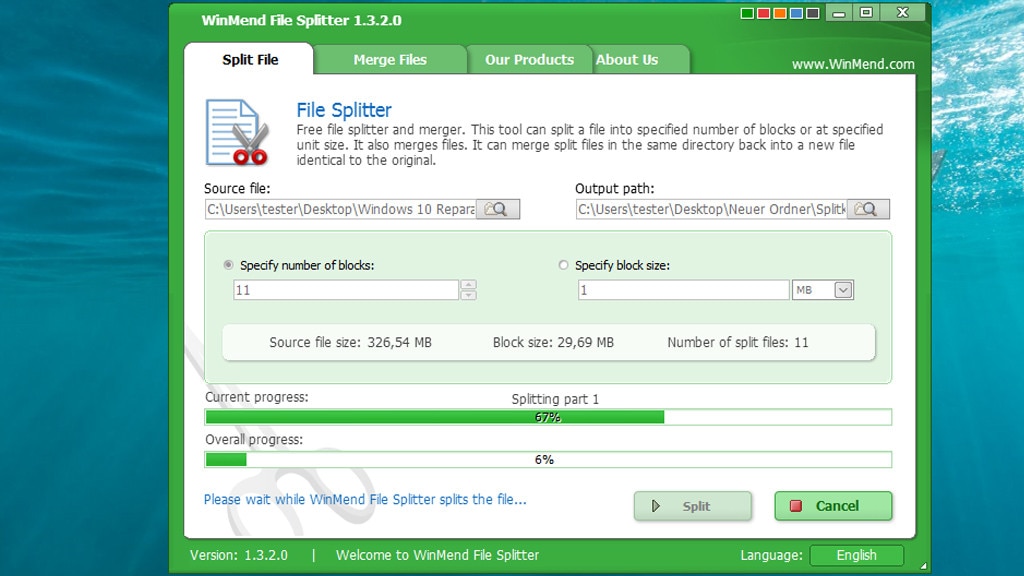Click the 'File Splitter' blue heading
This screenshot has width=1024, height=576.
[344, 110]
